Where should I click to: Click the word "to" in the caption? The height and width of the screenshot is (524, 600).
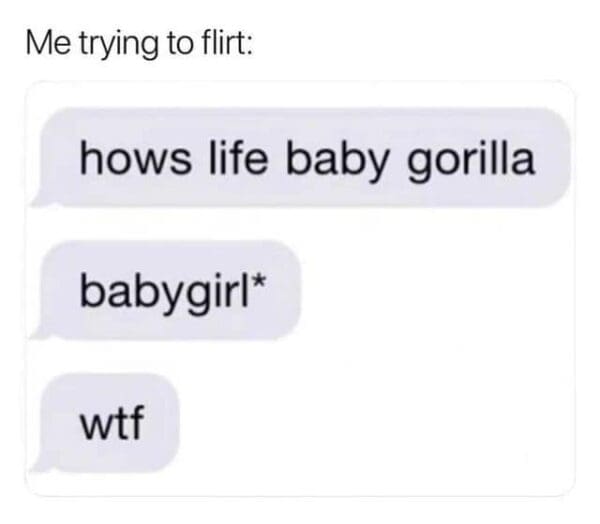pyautogui.click(x=177, y=44)
